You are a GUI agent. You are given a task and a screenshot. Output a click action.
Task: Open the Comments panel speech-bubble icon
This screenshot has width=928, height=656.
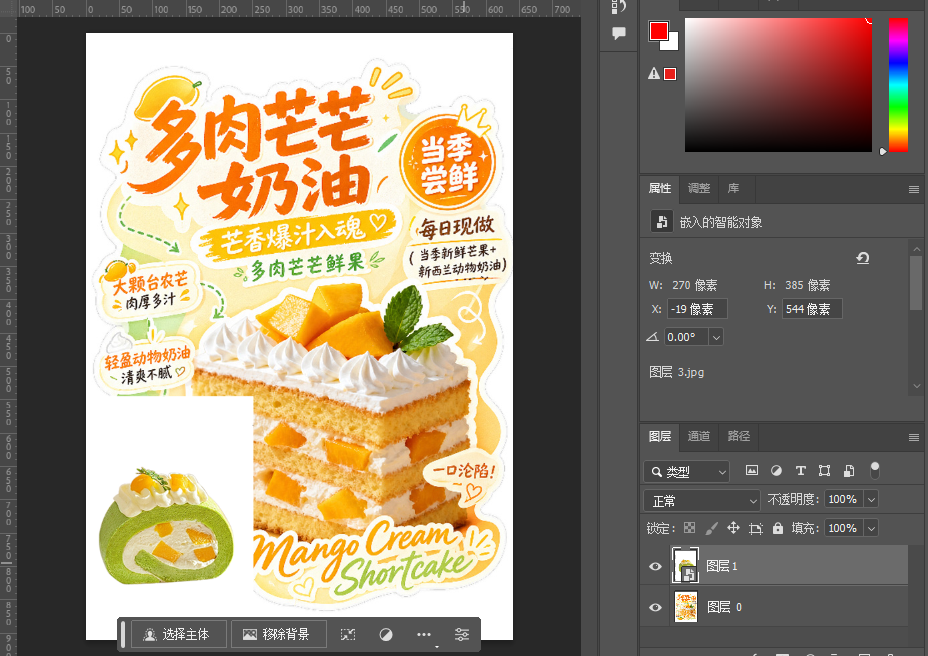tap(618, 33)
